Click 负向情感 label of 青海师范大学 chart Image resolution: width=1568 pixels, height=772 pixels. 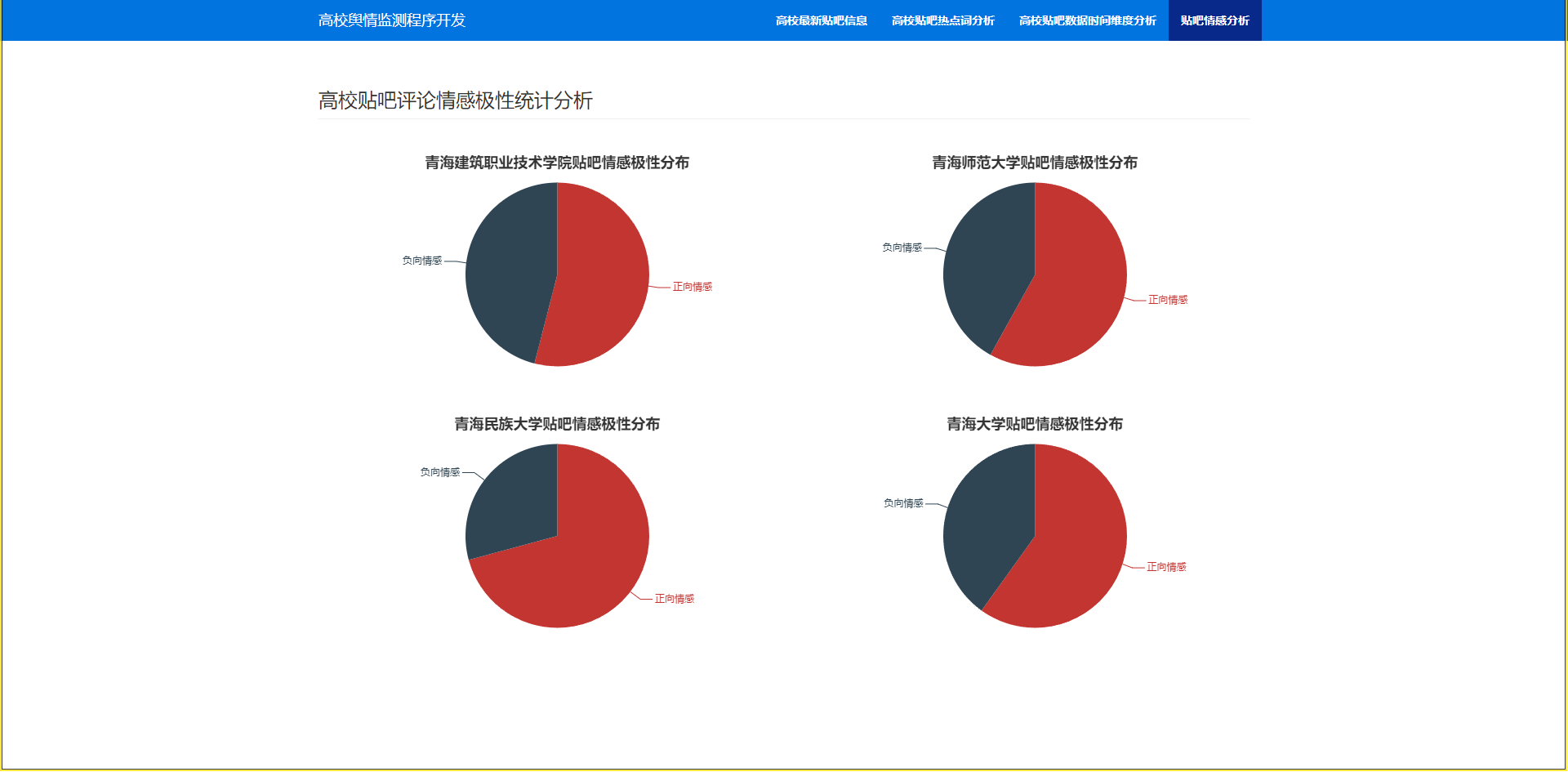pos(902,248)
